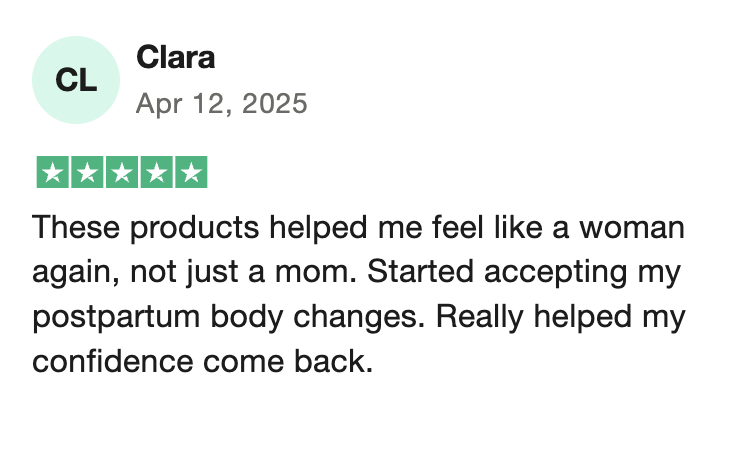Image resolution: width=732 pixels, height=464 pixels.
Task: Click the CL avatar circle
Action: 76,80
